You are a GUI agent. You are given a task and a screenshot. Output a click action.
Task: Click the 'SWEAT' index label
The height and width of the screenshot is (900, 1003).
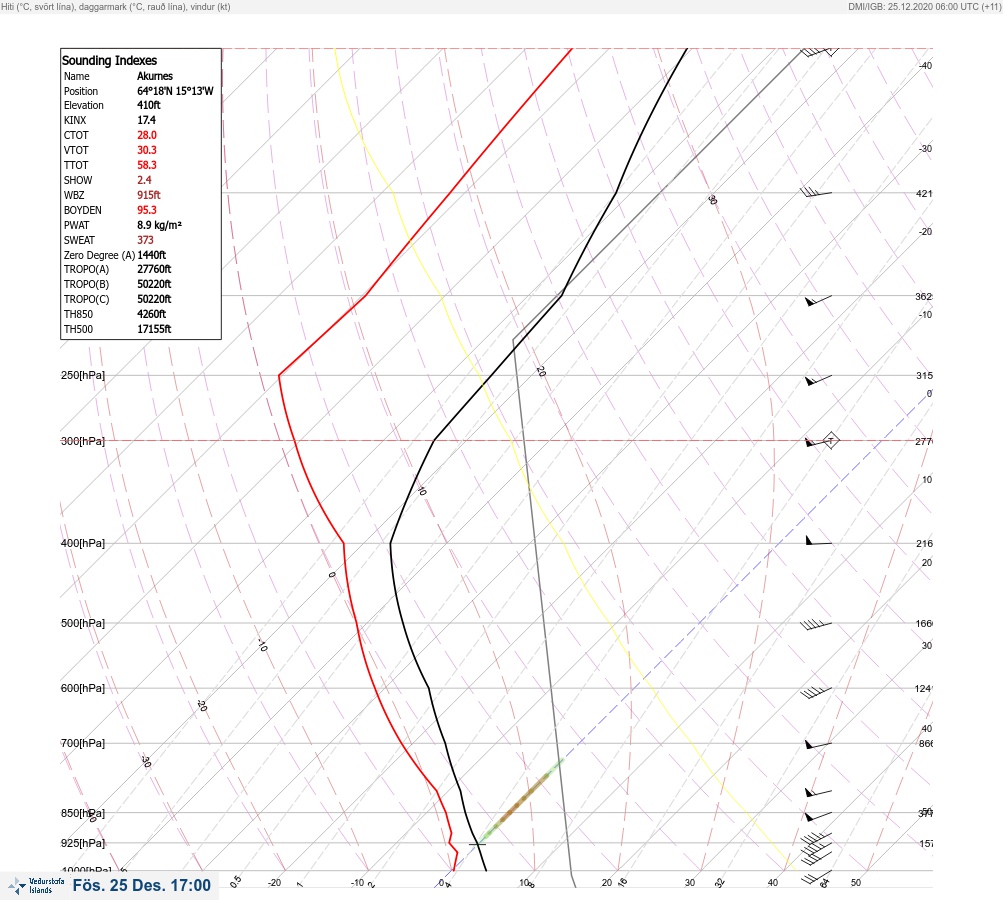click(79, 240)
